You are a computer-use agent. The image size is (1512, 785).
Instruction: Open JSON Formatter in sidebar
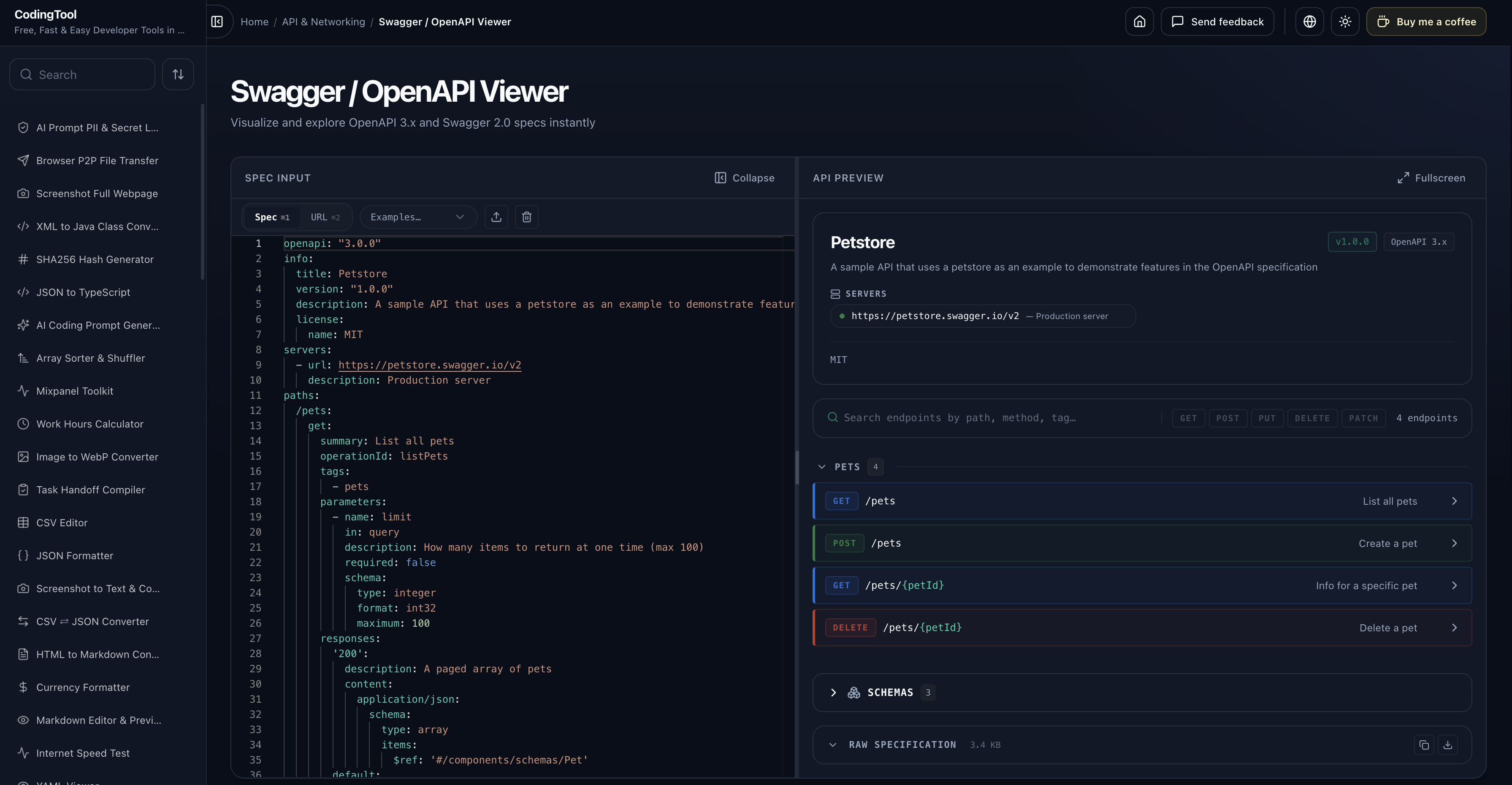tap(75, 555)
